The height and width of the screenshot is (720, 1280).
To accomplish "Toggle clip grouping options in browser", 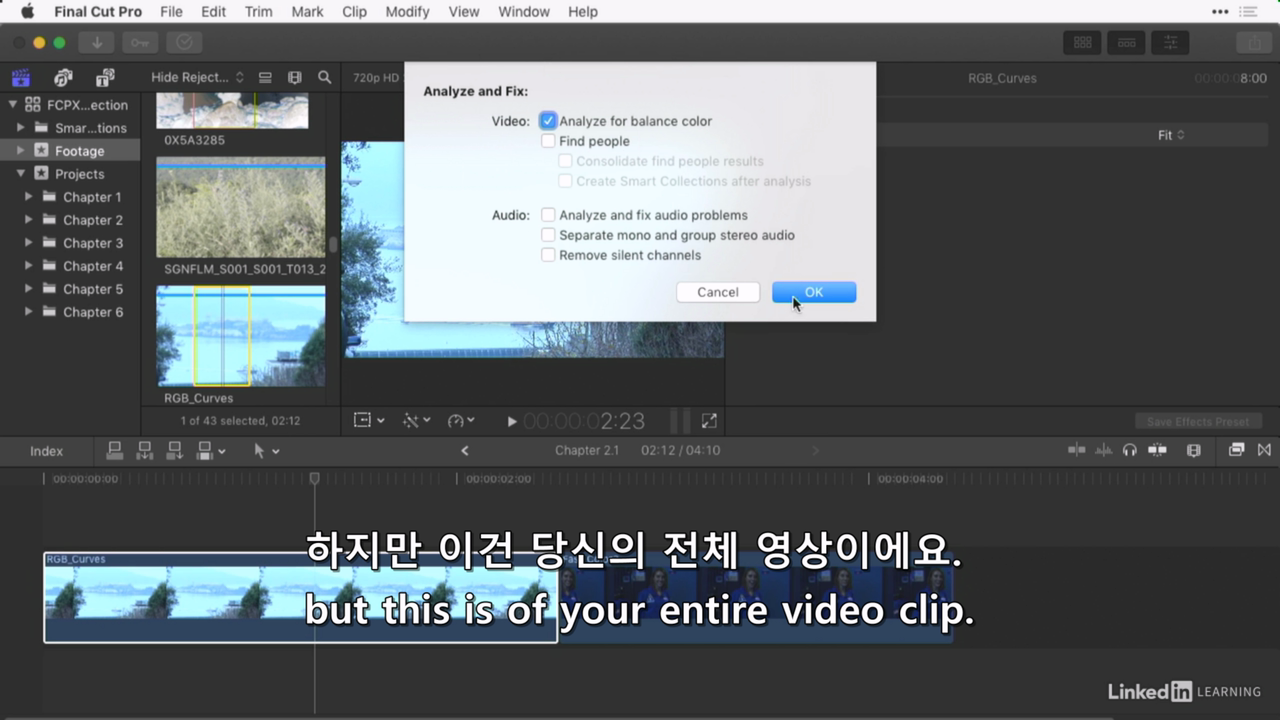I will (x=265, y=78).
